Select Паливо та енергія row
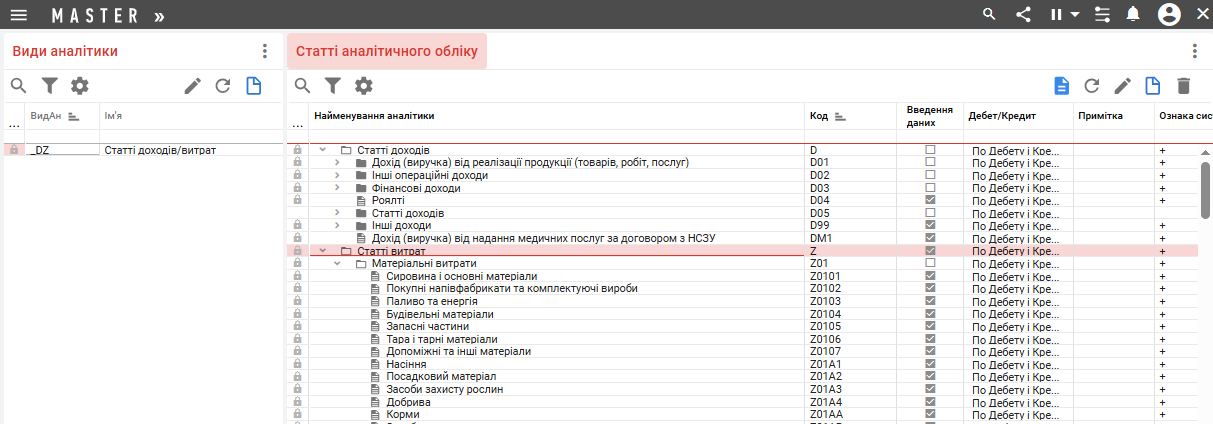 (744, 301)
